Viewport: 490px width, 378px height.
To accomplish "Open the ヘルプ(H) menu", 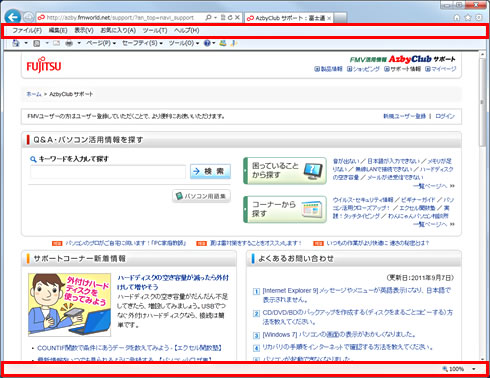I will click(x=187, y=30).
